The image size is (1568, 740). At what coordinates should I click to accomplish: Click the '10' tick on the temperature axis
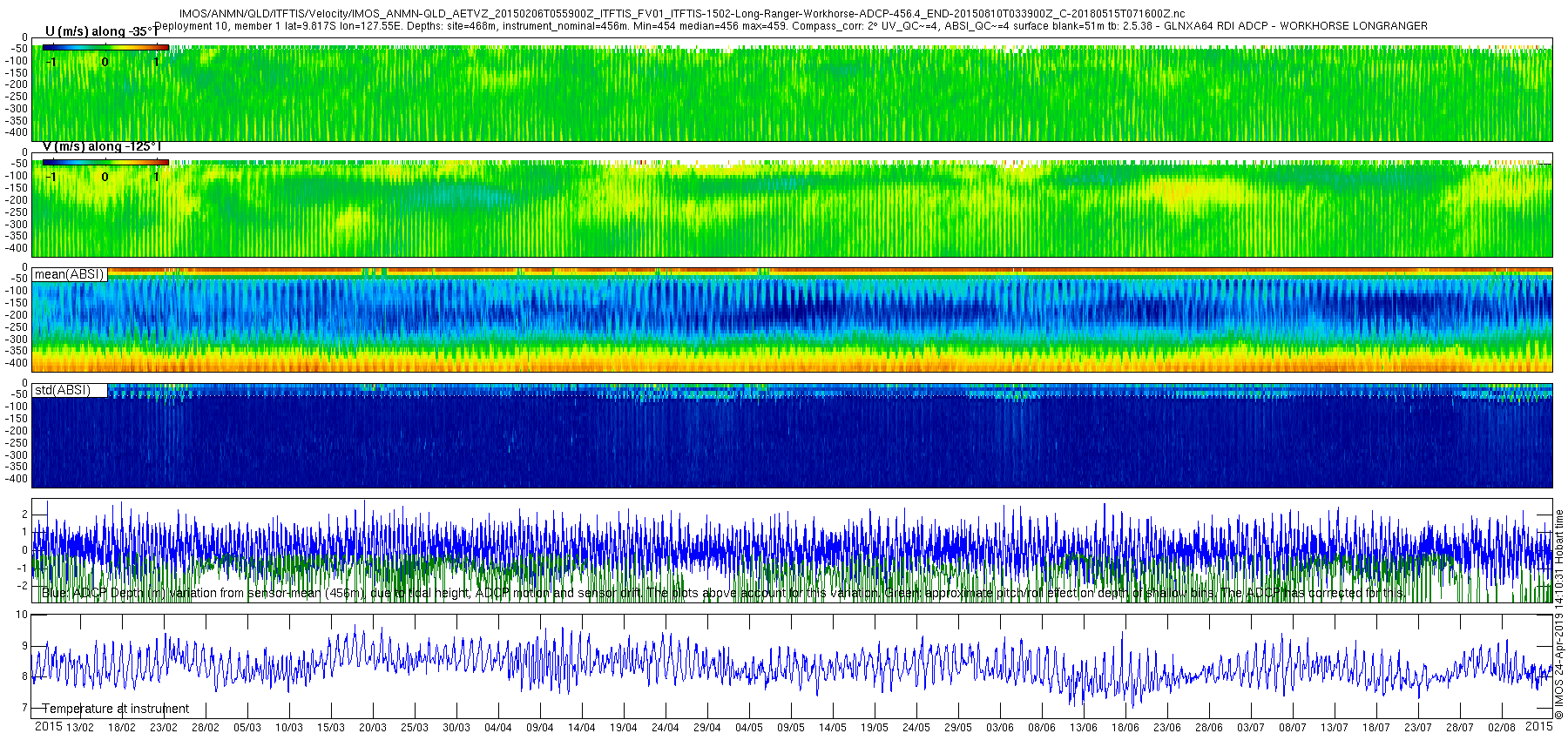tap(23, 615)
